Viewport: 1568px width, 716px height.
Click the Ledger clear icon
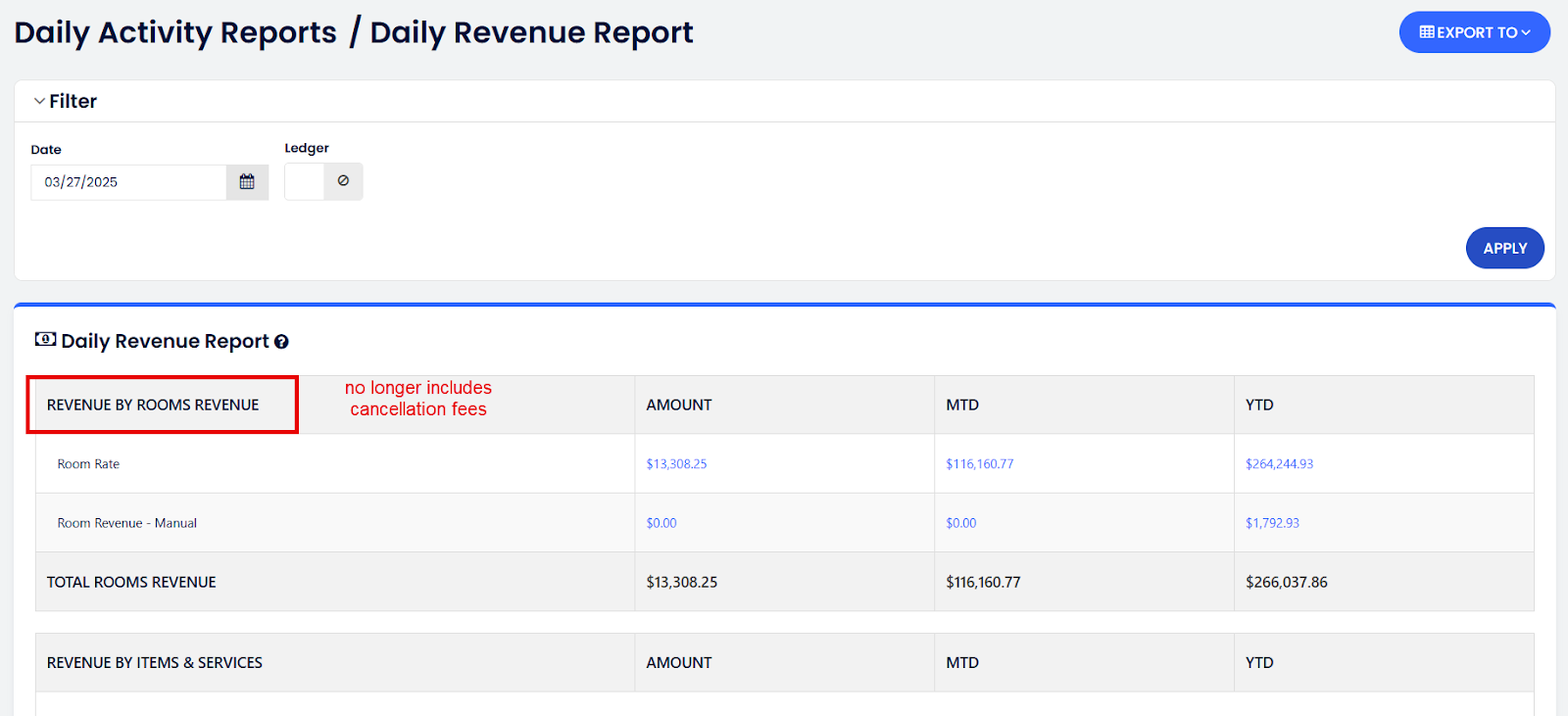(343, 181)
